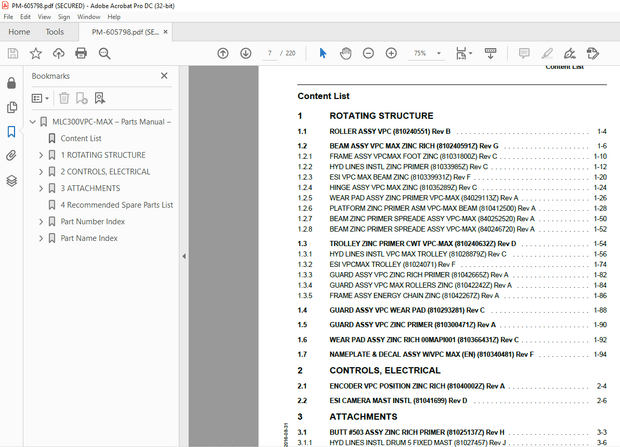Expand the 1 ROTATING STRUCTURE bookmark
This screenshot has width=620, height=447.
pos(41,155)
